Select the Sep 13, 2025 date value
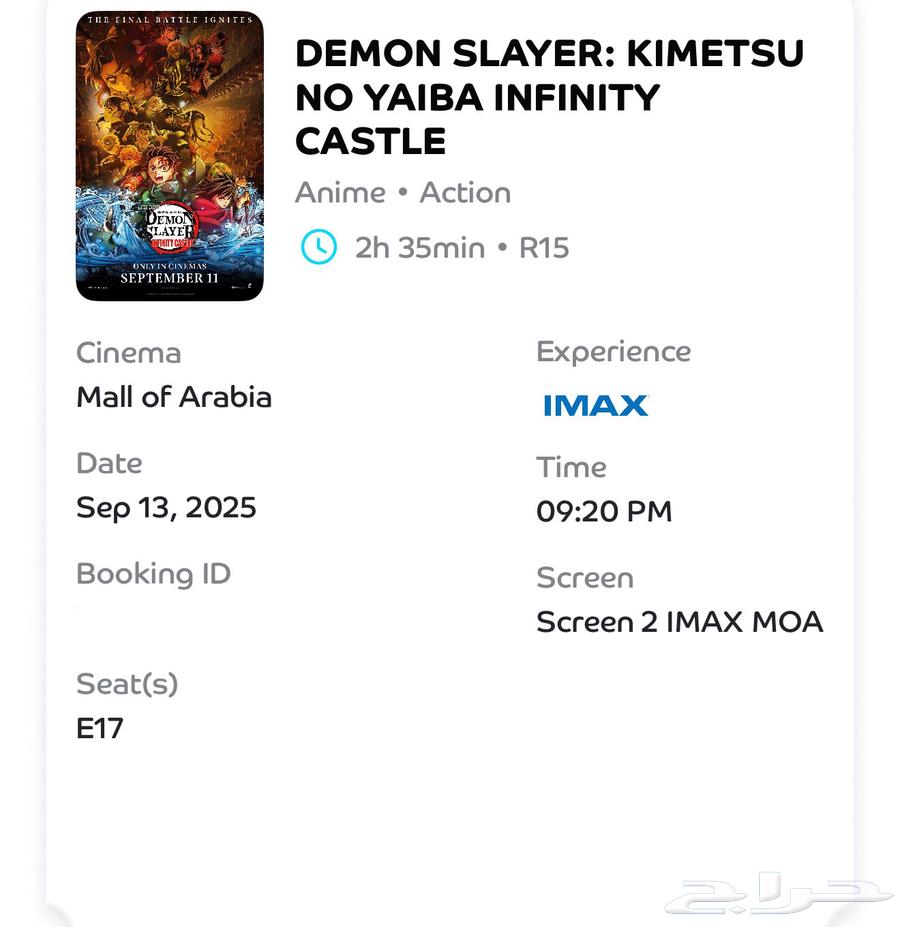The width and height of the screenshot is (900, 927). coord(166,508)
